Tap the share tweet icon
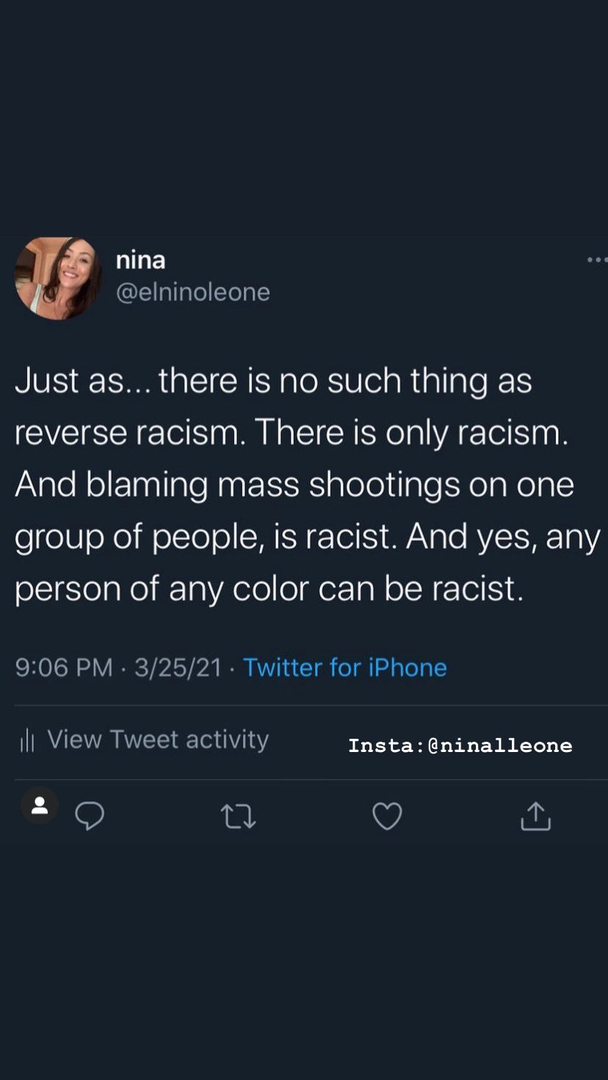 535,817
